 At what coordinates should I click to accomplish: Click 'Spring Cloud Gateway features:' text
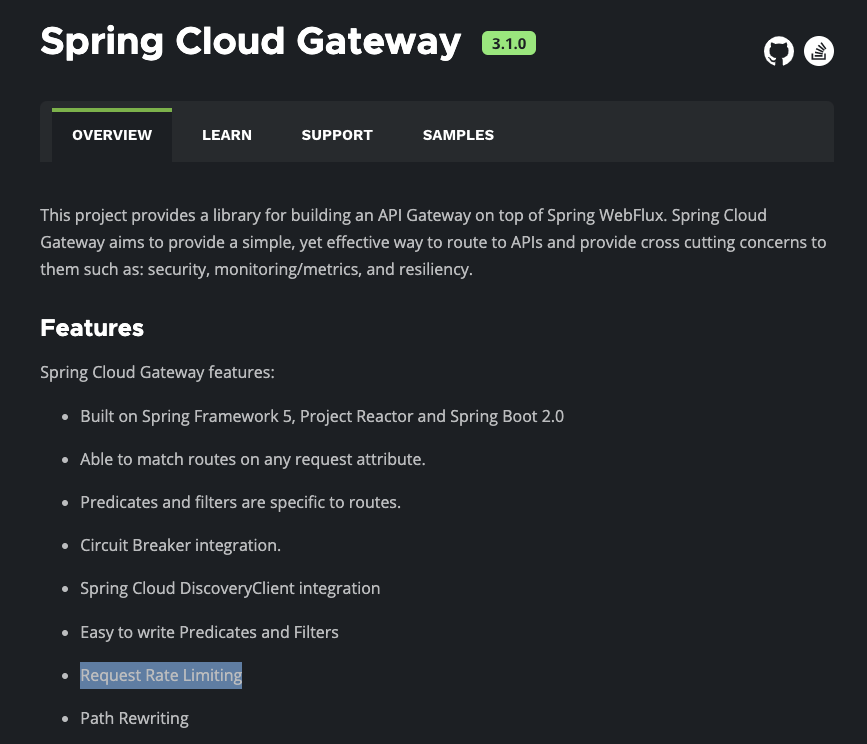point(157,373)
